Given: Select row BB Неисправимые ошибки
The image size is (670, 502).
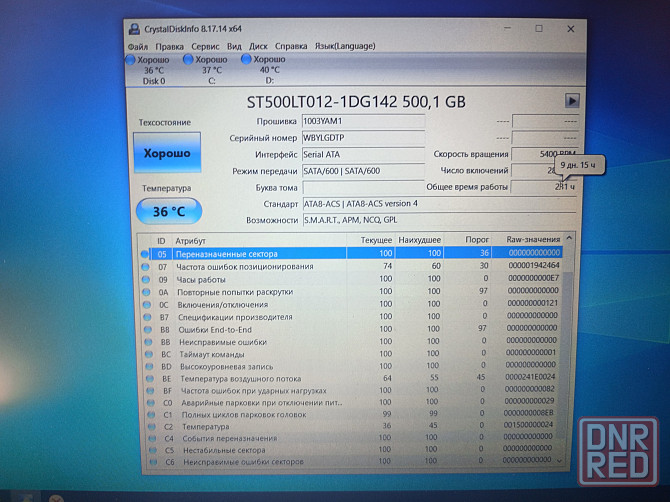Looking at the screenshot, I should tap(350, 341).
